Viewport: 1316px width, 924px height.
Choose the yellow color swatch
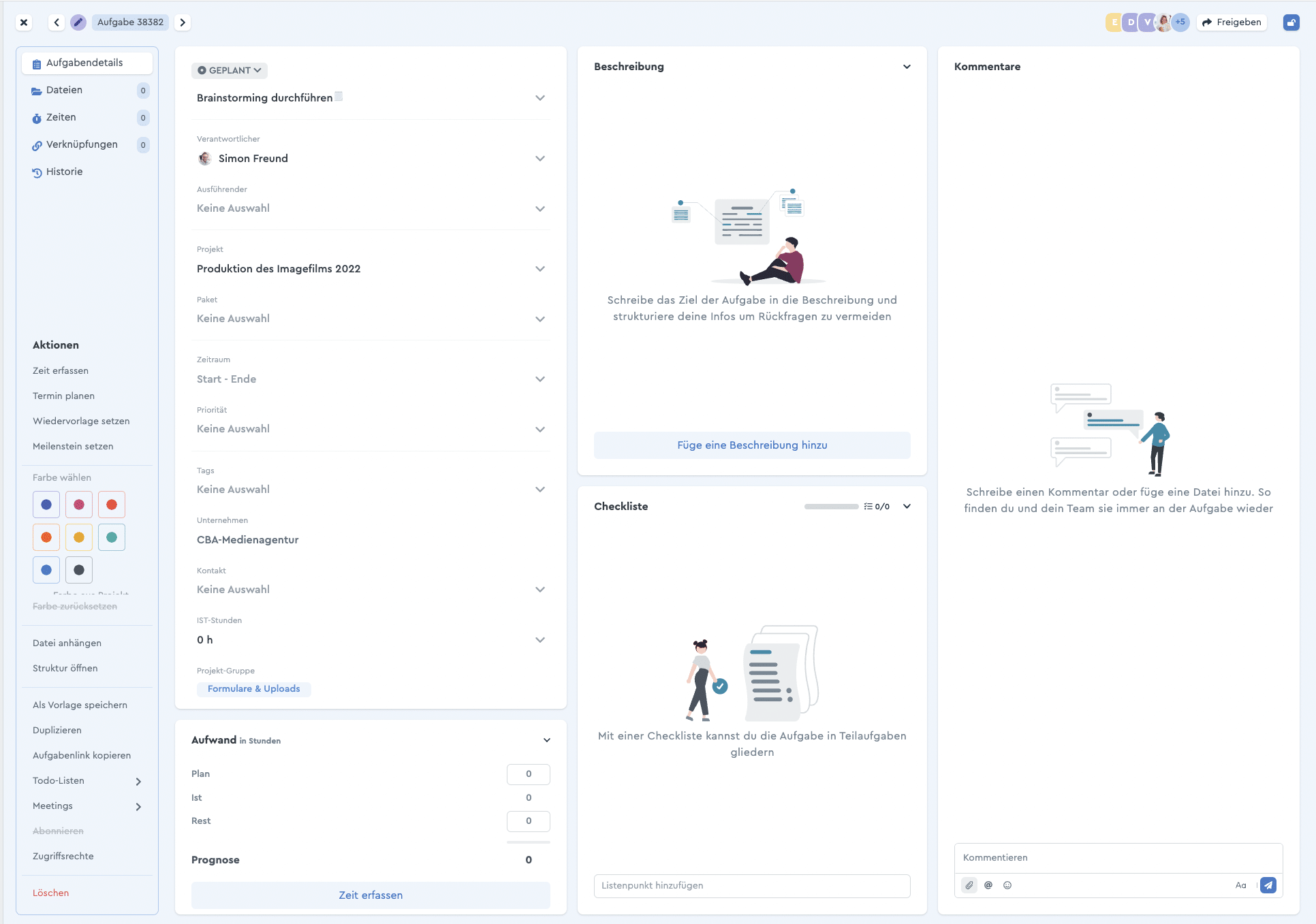point(79,537)
